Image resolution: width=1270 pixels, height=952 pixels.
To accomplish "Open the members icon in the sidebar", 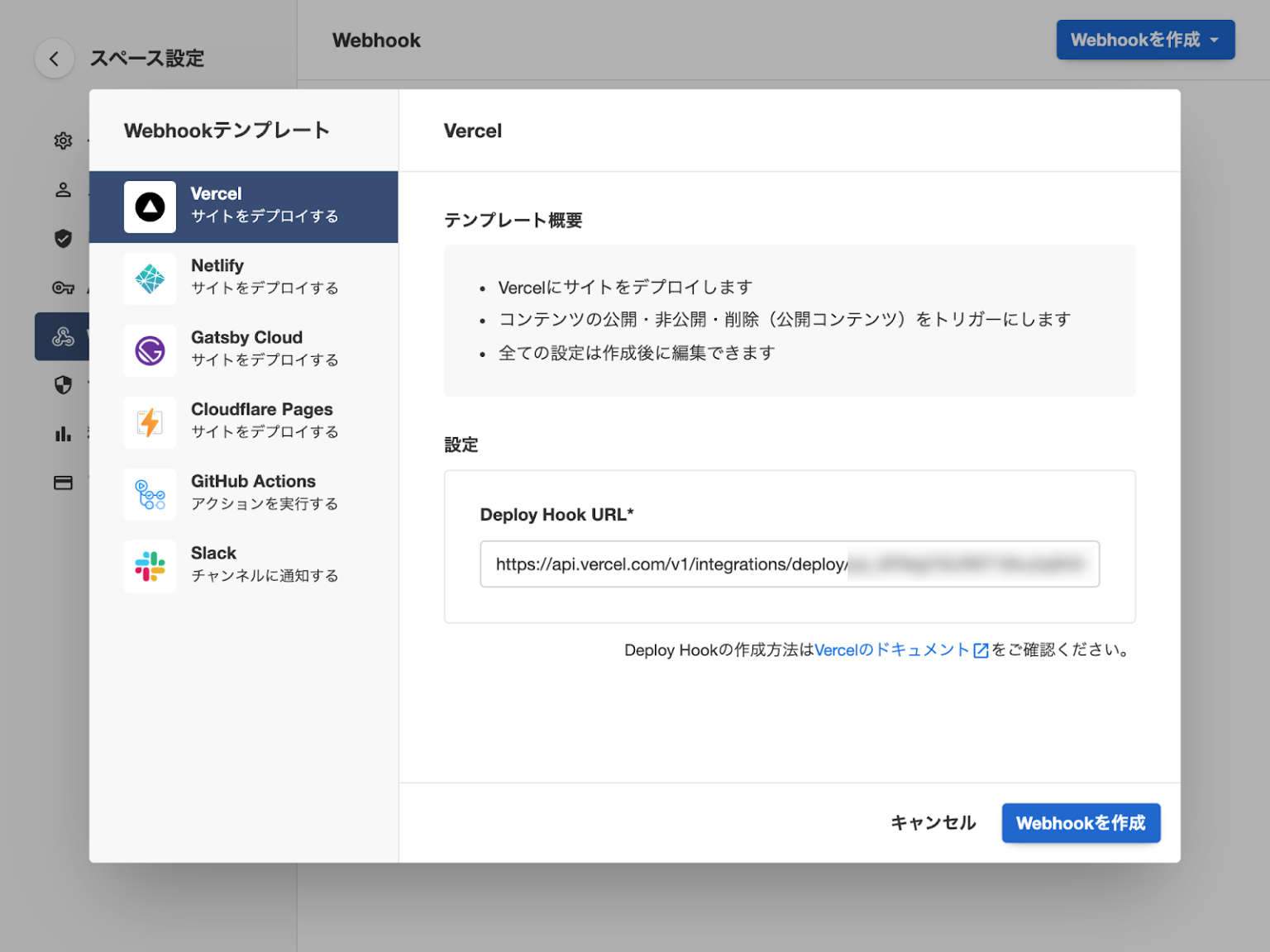I will click(63, 189).
